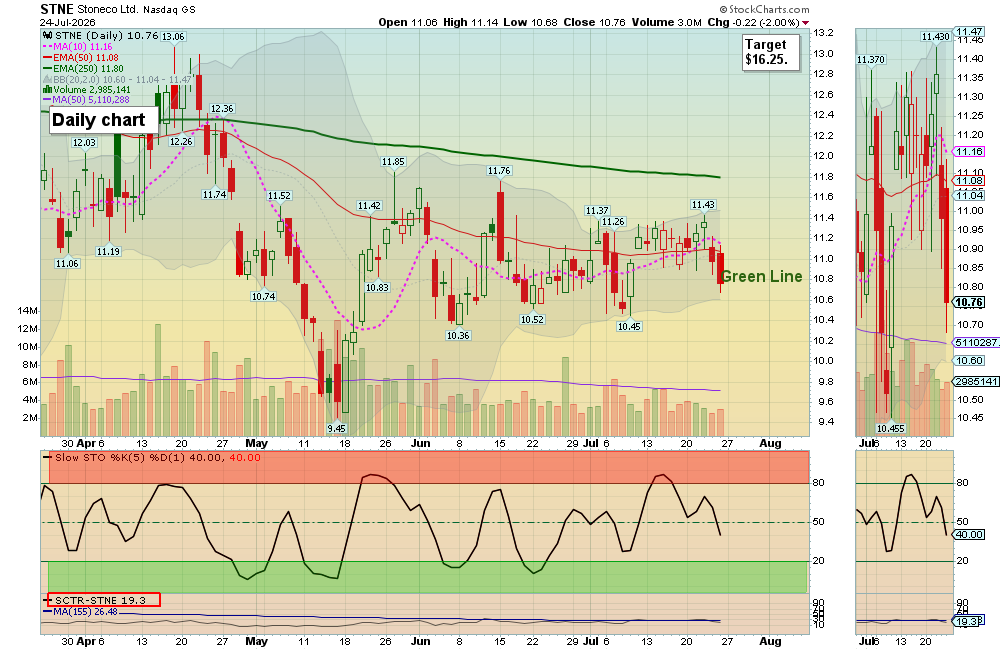Click the 11.42 price label
The width and height of the screenshot is (1000, 650).
pyautogui.click(x=369, y=205)
